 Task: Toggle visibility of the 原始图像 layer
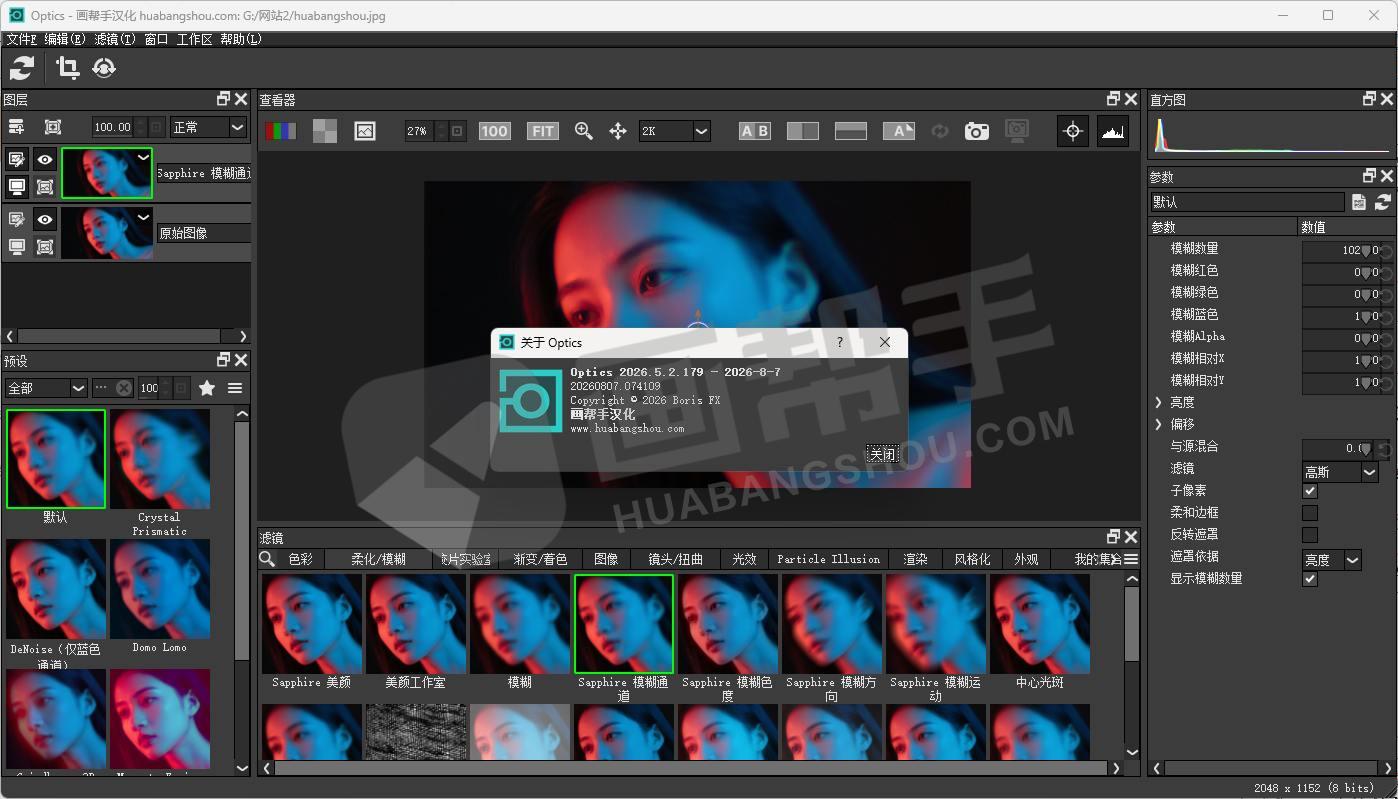pyautogui.click(x=45, y=219)
